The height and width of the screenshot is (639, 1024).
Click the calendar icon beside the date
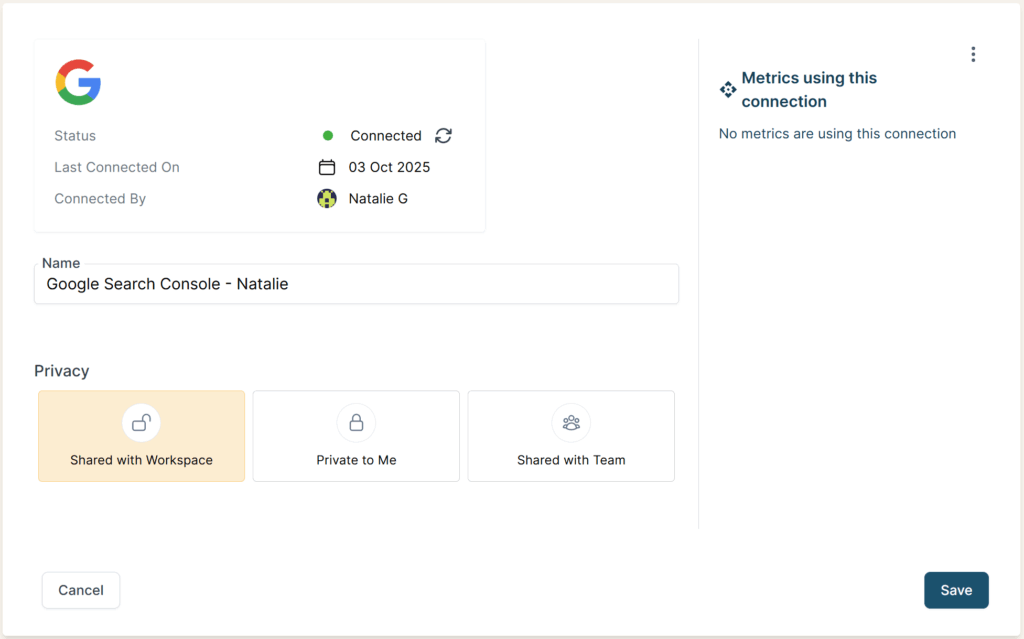(x=327, y=167)
